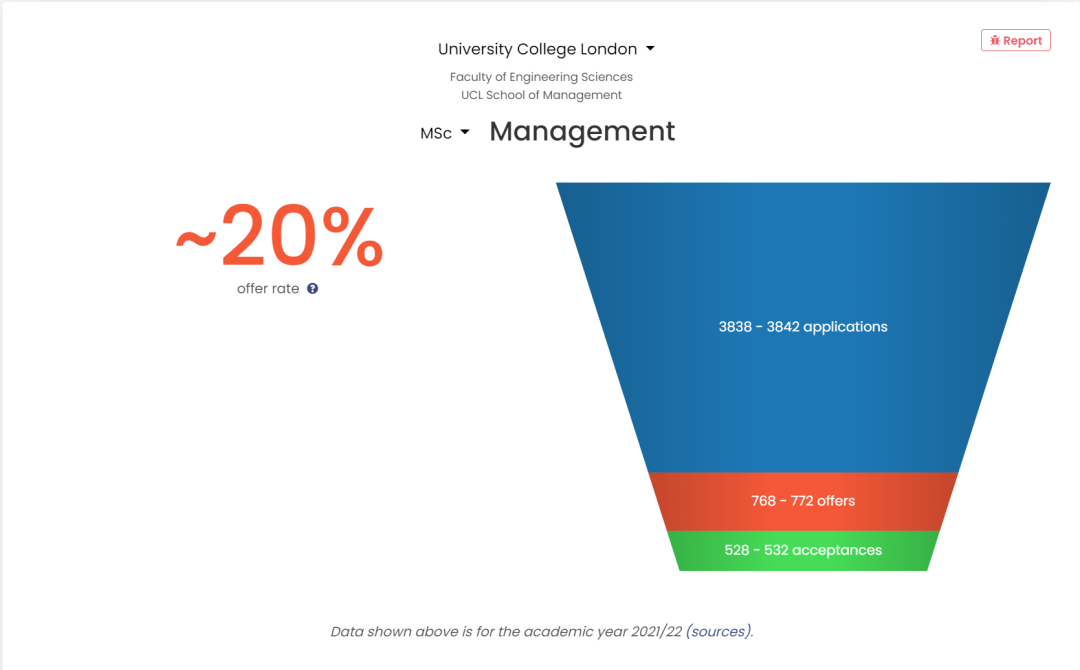
Task: Click the 528 - 532 acceptances label
Action: 803,550
